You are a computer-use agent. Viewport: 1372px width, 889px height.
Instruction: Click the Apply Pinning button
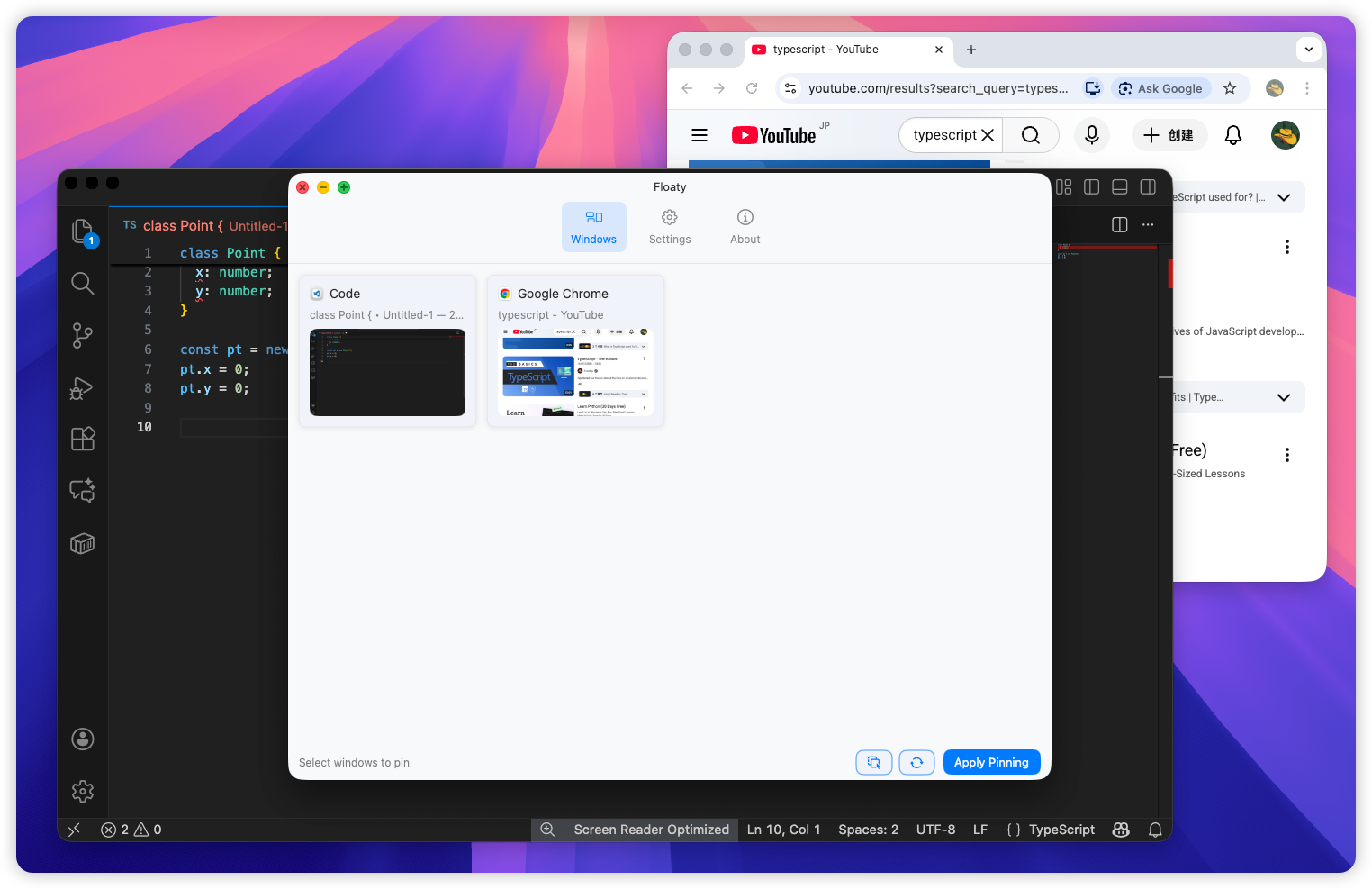click(x=991, y=762)
